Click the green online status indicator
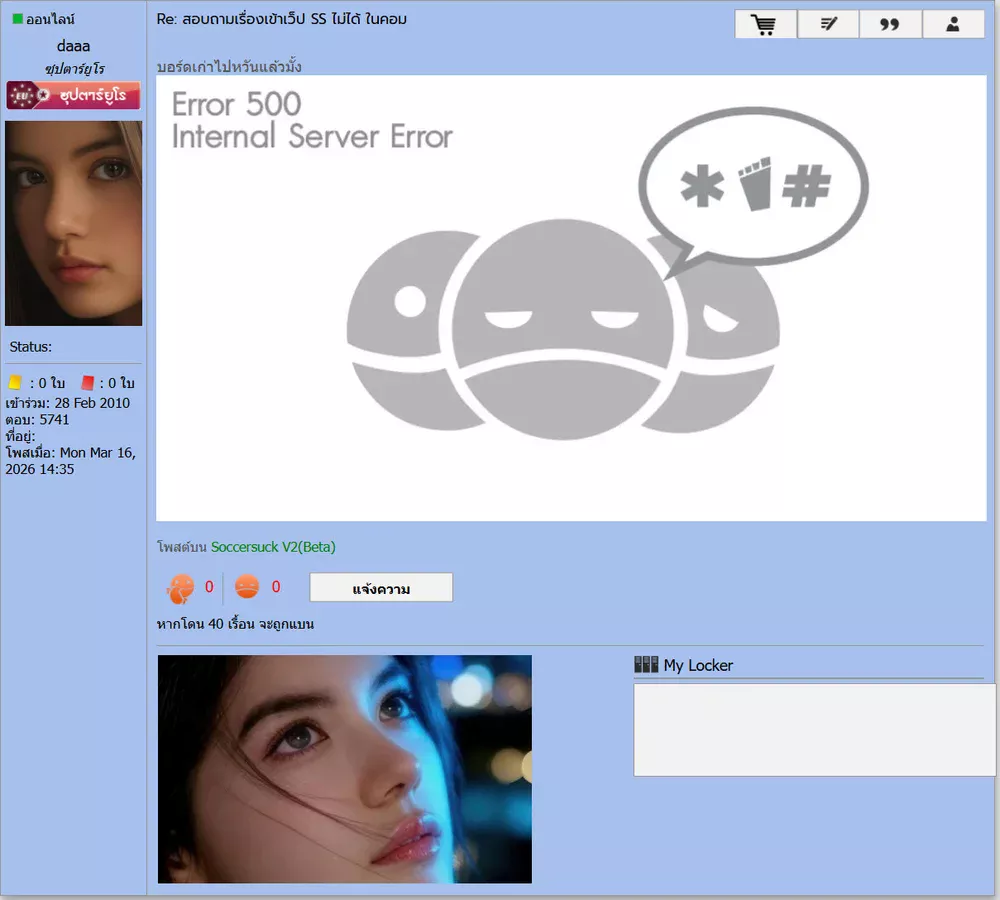This screenshot has height=900, width=1000. click(x=17, y=19)
